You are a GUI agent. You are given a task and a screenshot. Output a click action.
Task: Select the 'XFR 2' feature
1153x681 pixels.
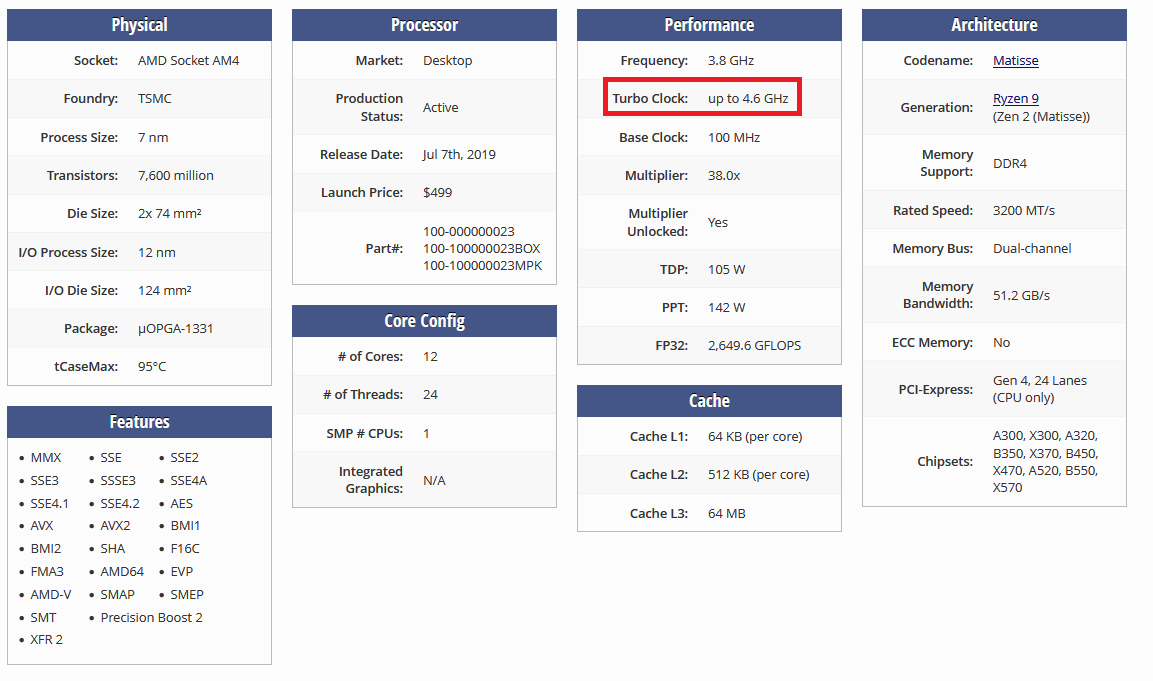click(46, 640)
